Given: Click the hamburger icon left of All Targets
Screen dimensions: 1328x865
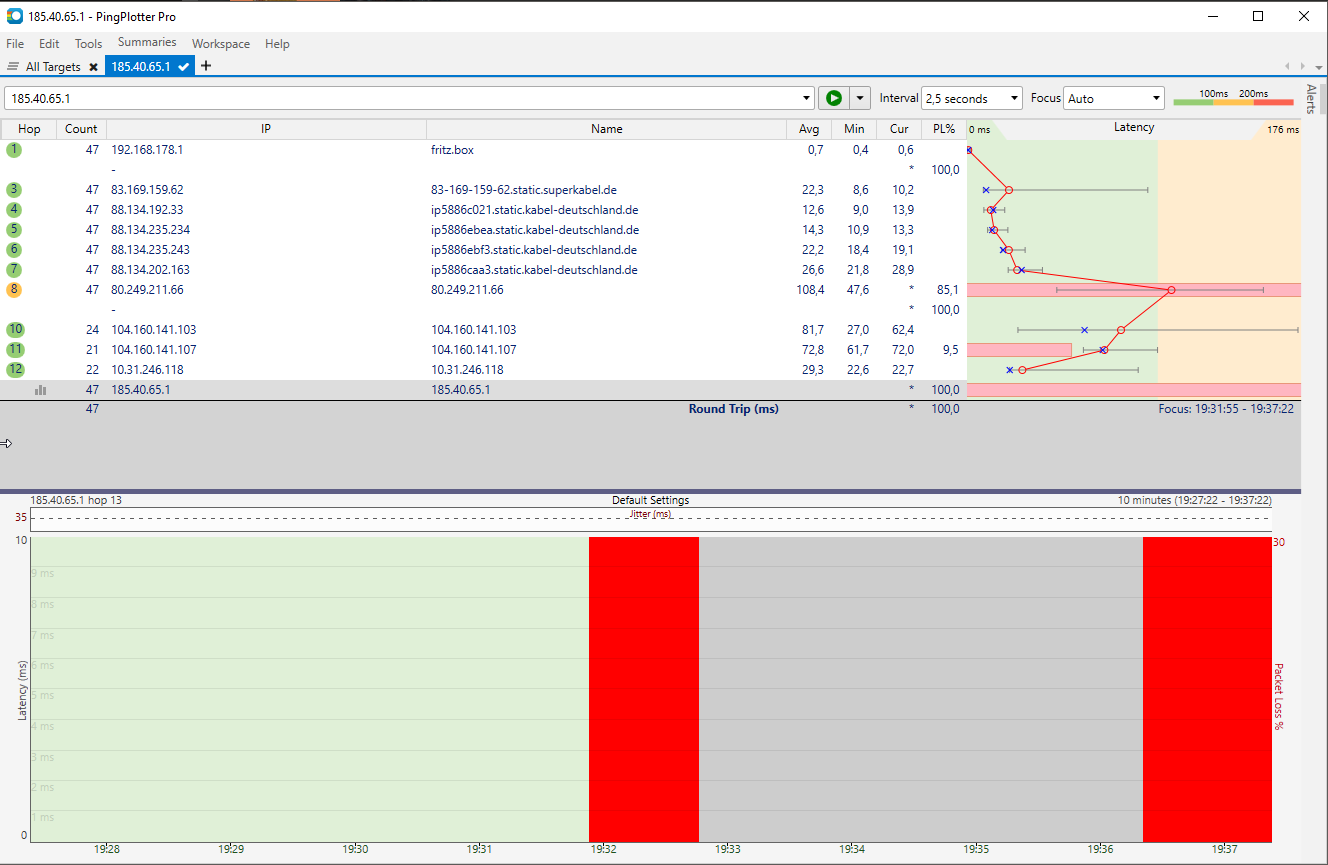Looking at the screenshot, I should click(13, 67).
